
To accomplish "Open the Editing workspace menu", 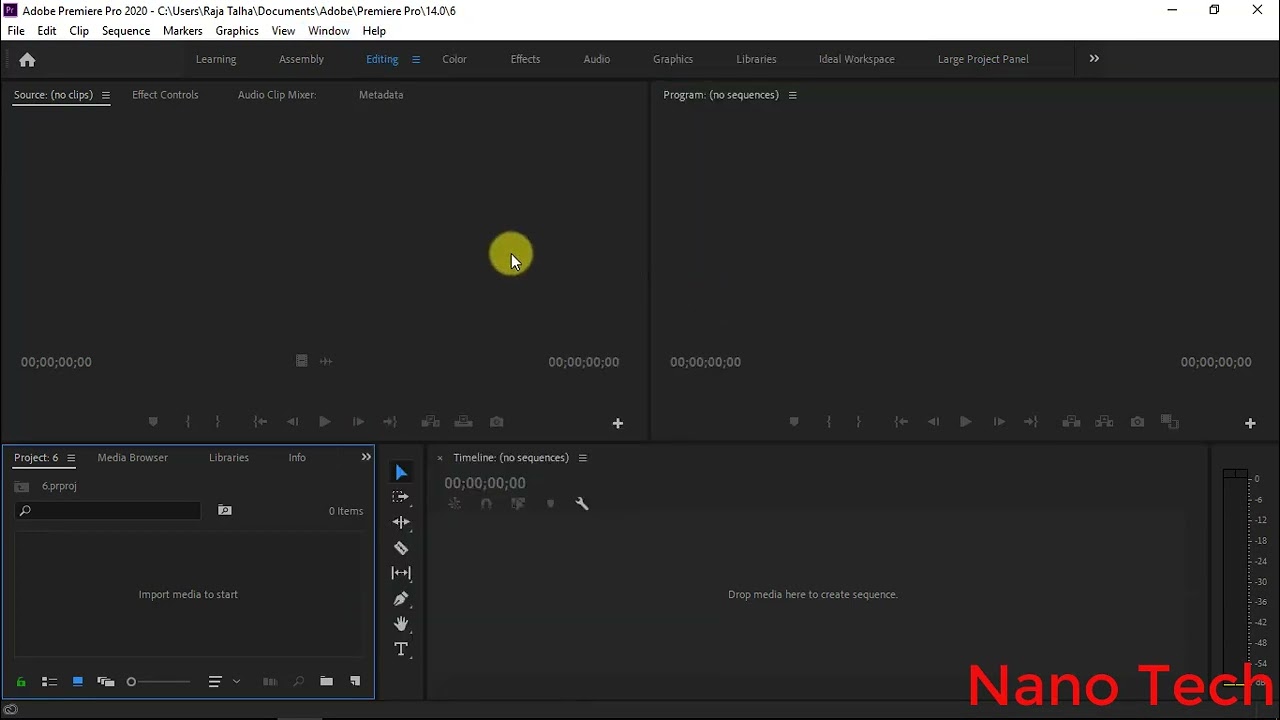I will [416, 59].
